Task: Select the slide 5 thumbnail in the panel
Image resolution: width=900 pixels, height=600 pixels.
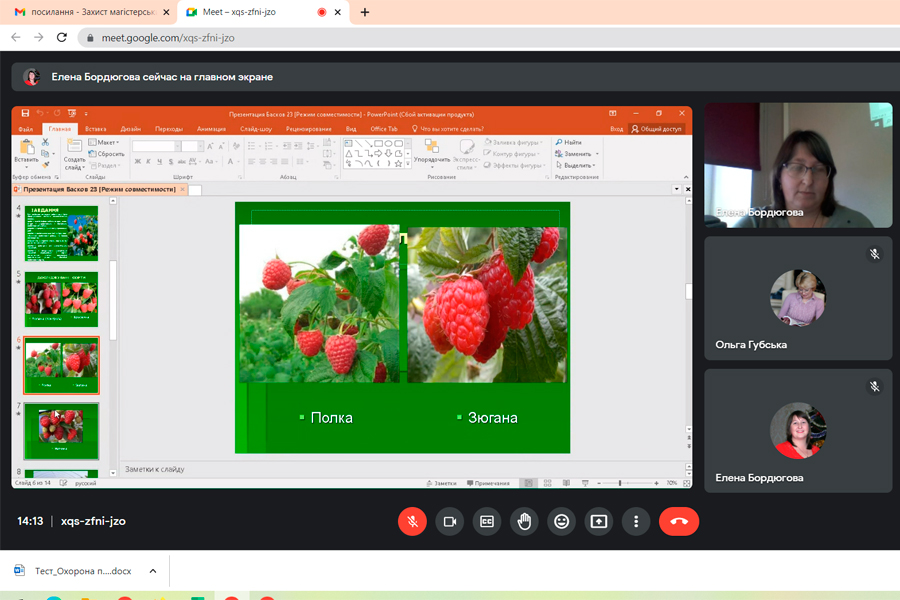Action: point(61,299)
